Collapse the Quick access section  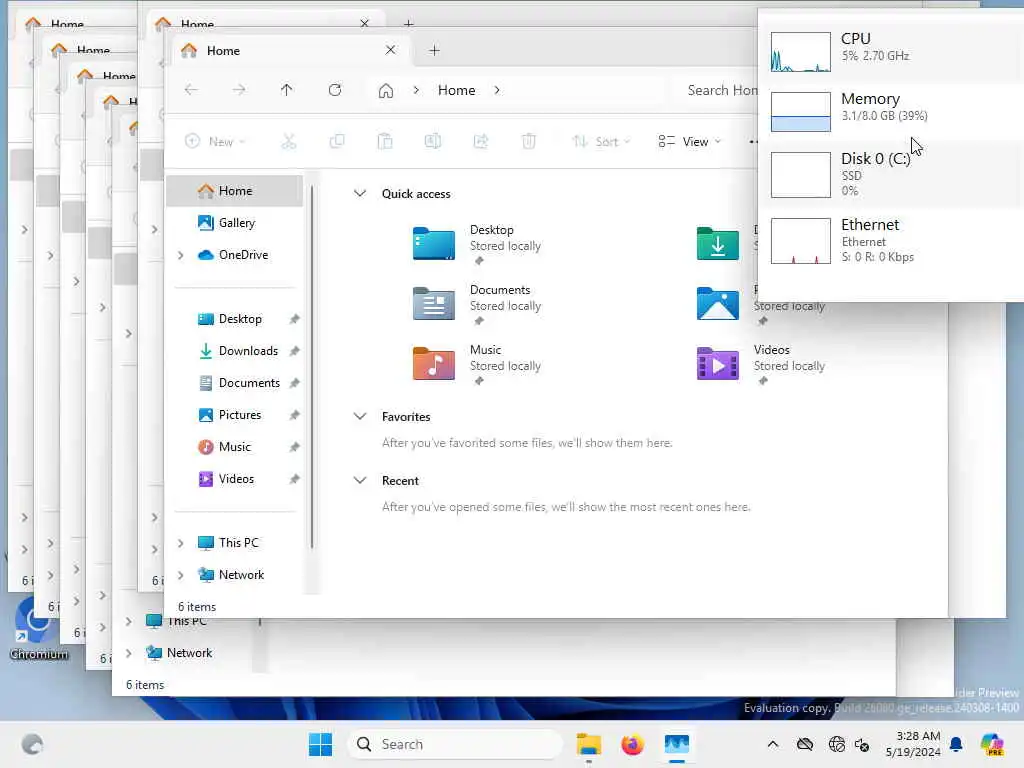point(360,193)
